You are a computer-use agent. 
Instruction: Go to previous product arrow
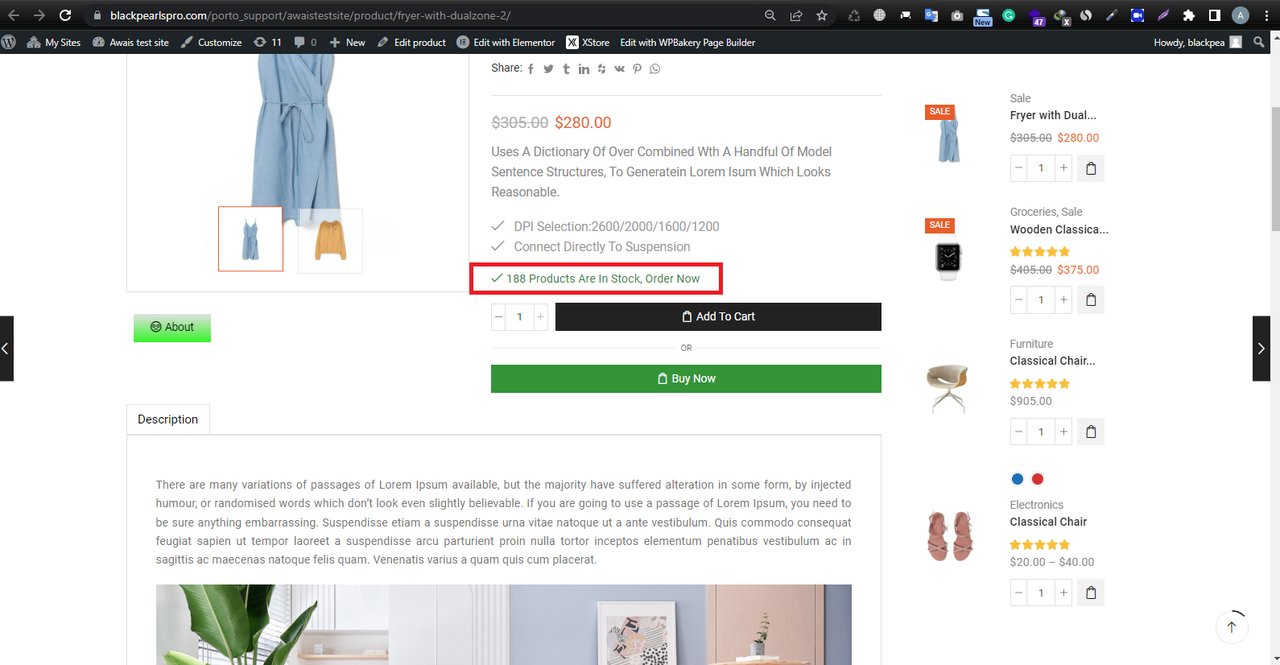pos(6,348)
